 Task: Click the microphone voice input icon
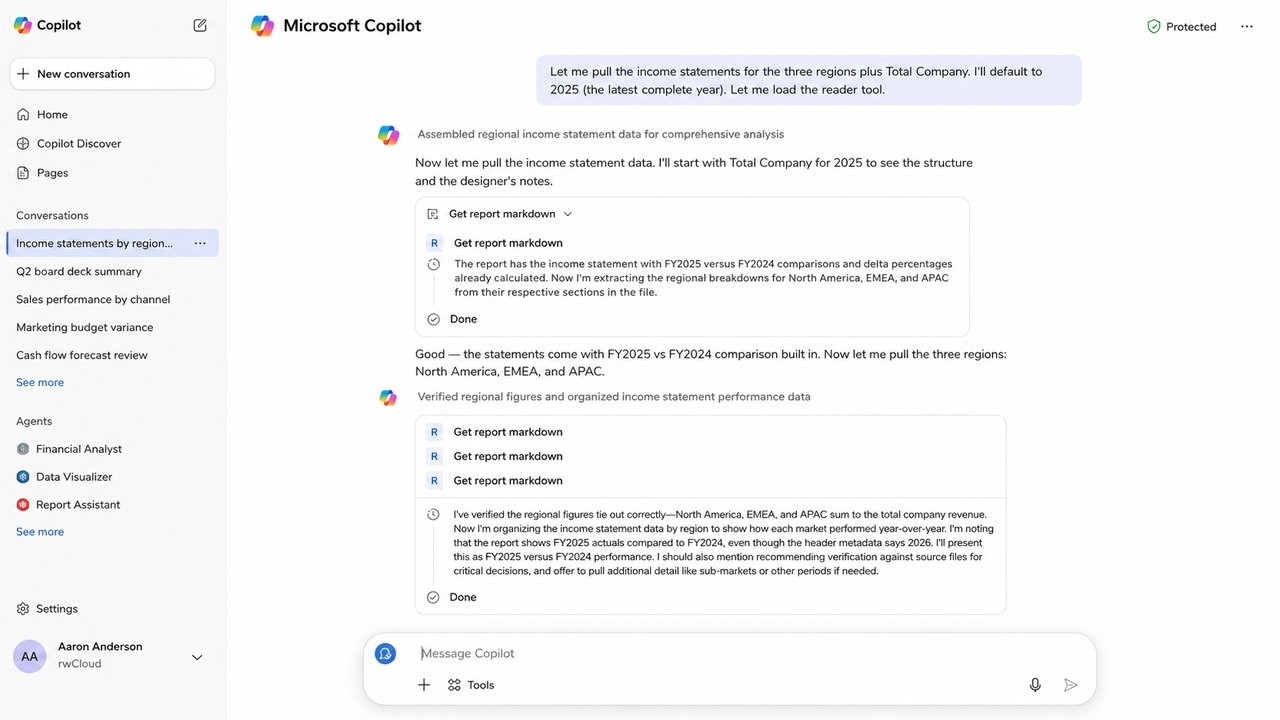(x=1035, y=685)
